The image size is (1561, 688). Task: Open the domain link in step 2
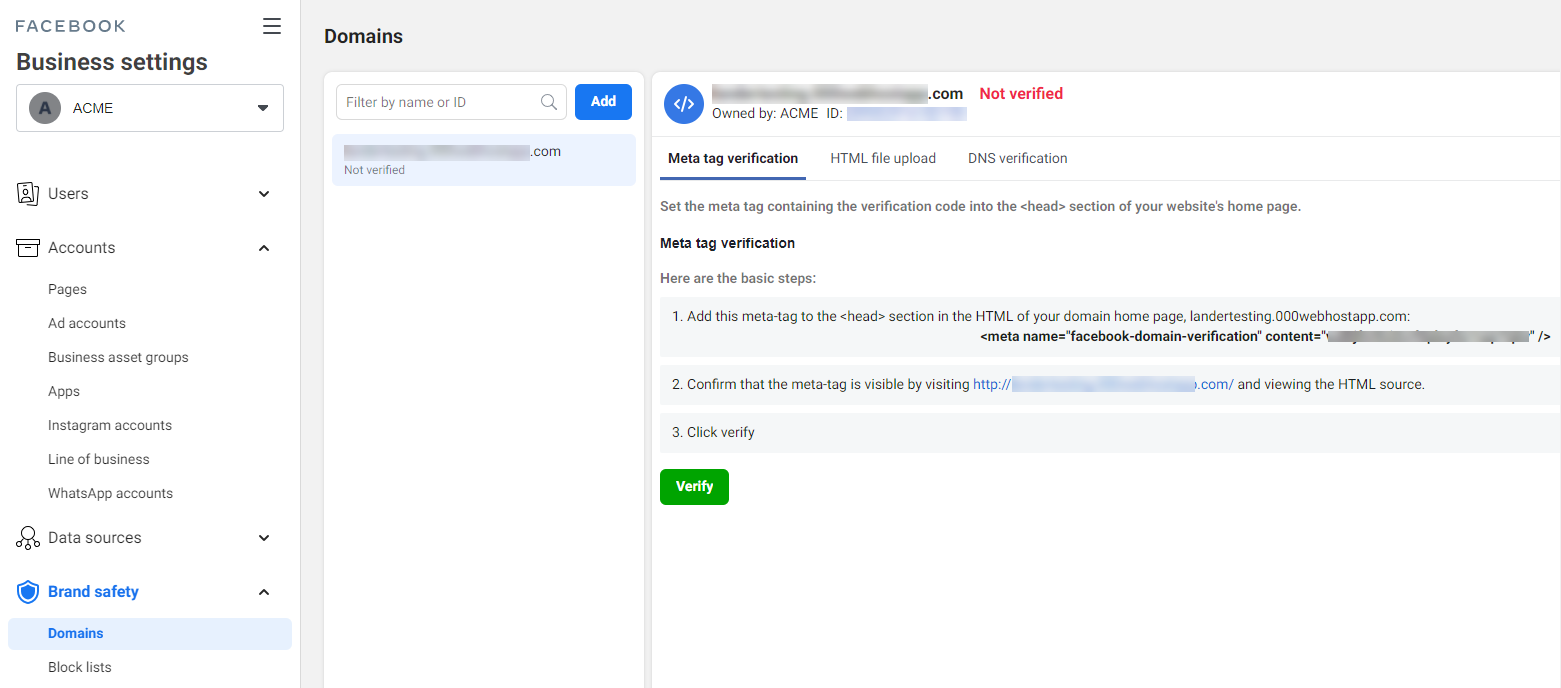(x=1100, y=383)
